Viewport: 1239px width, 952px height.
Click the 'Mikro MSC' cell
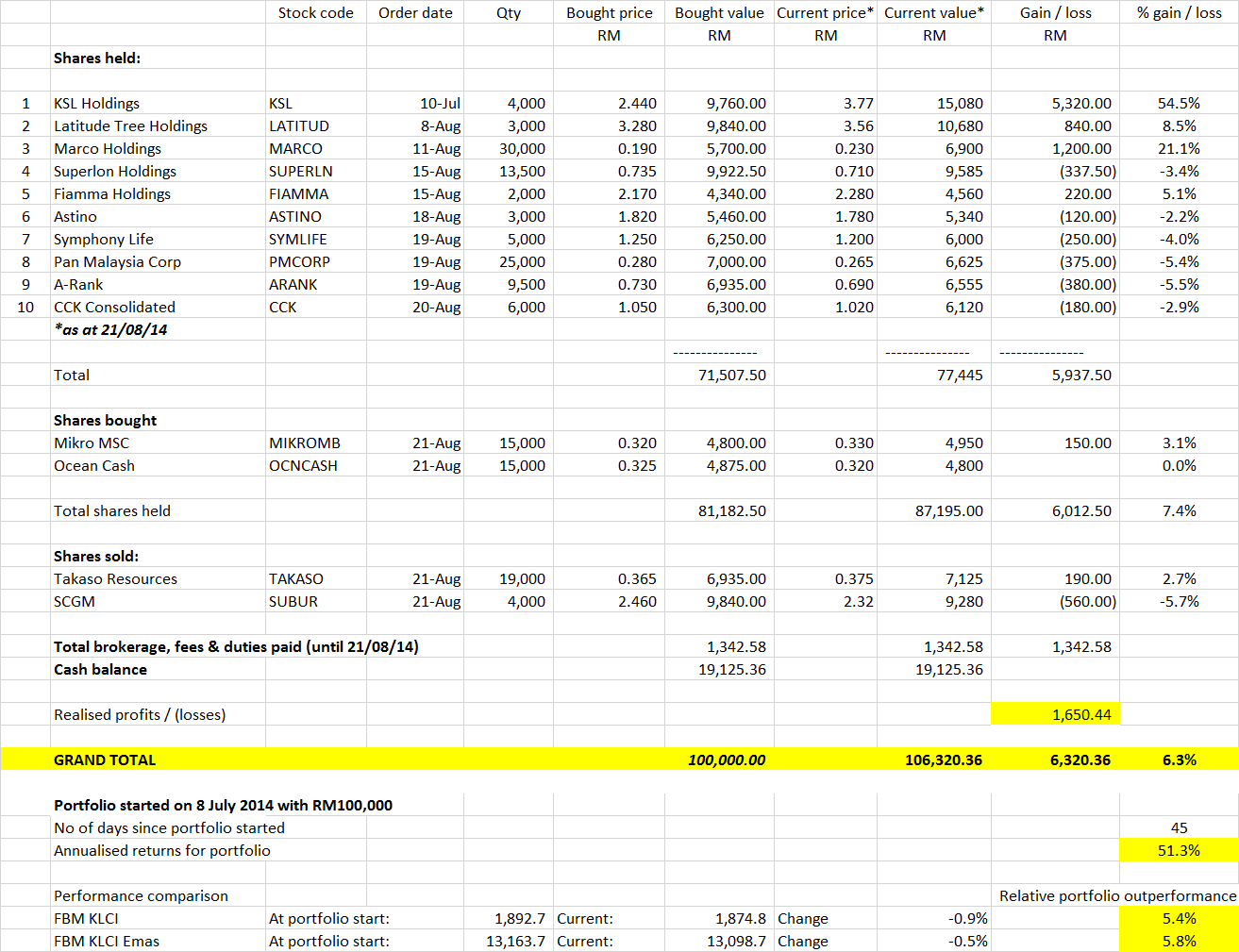[x=158, y=443]
